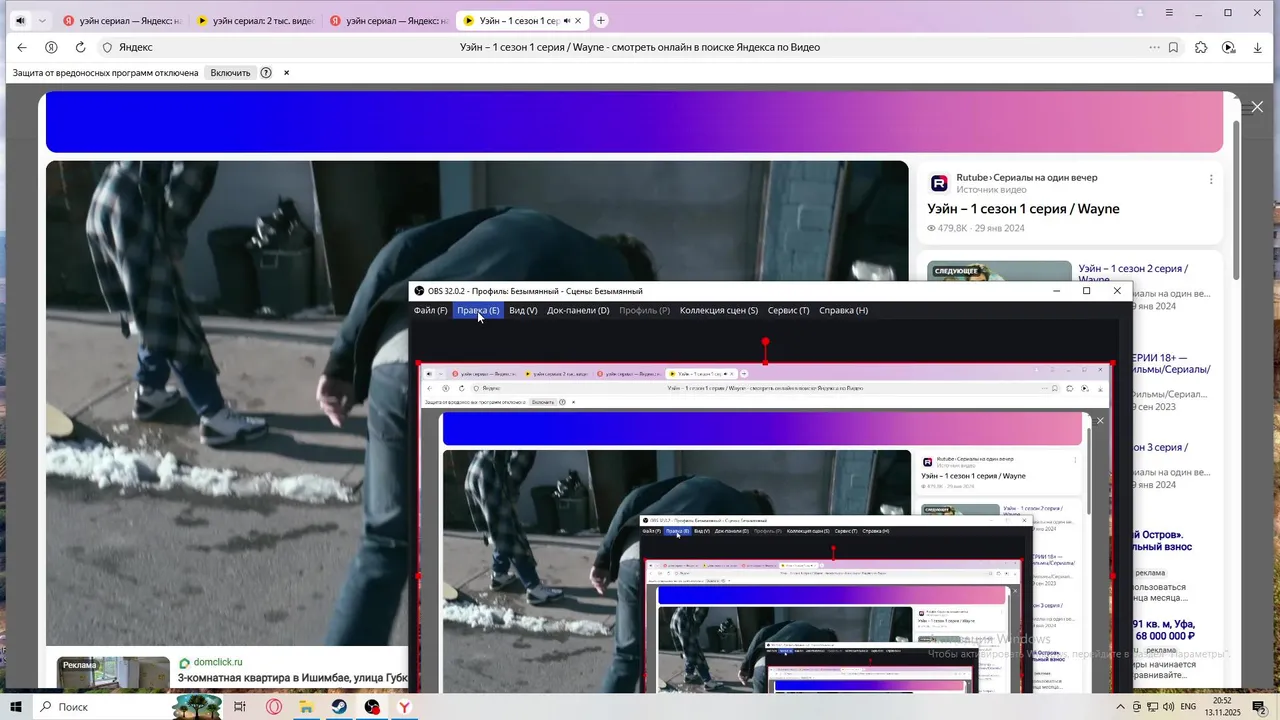Switch to OBS Studio taskbar icon
1280x720 pixels.
[x=372, y=707]
